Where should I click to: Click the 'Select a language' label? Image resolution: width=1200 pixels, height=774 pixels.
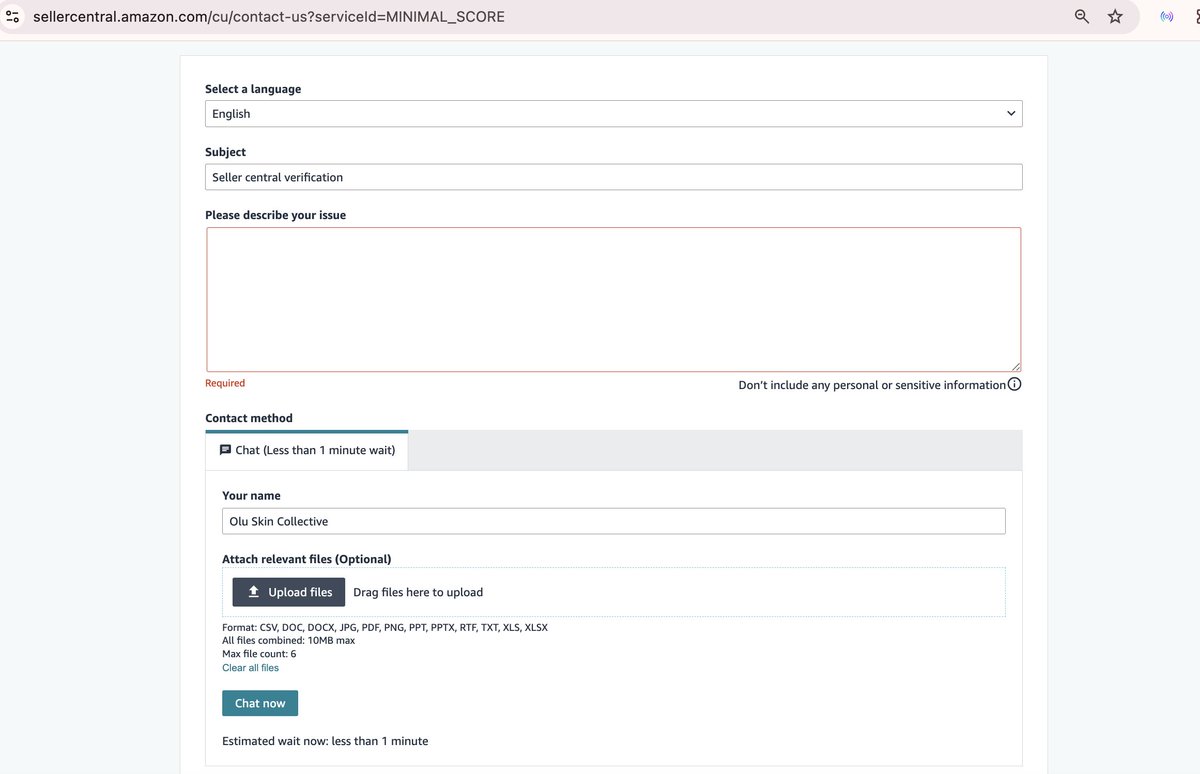253,89
